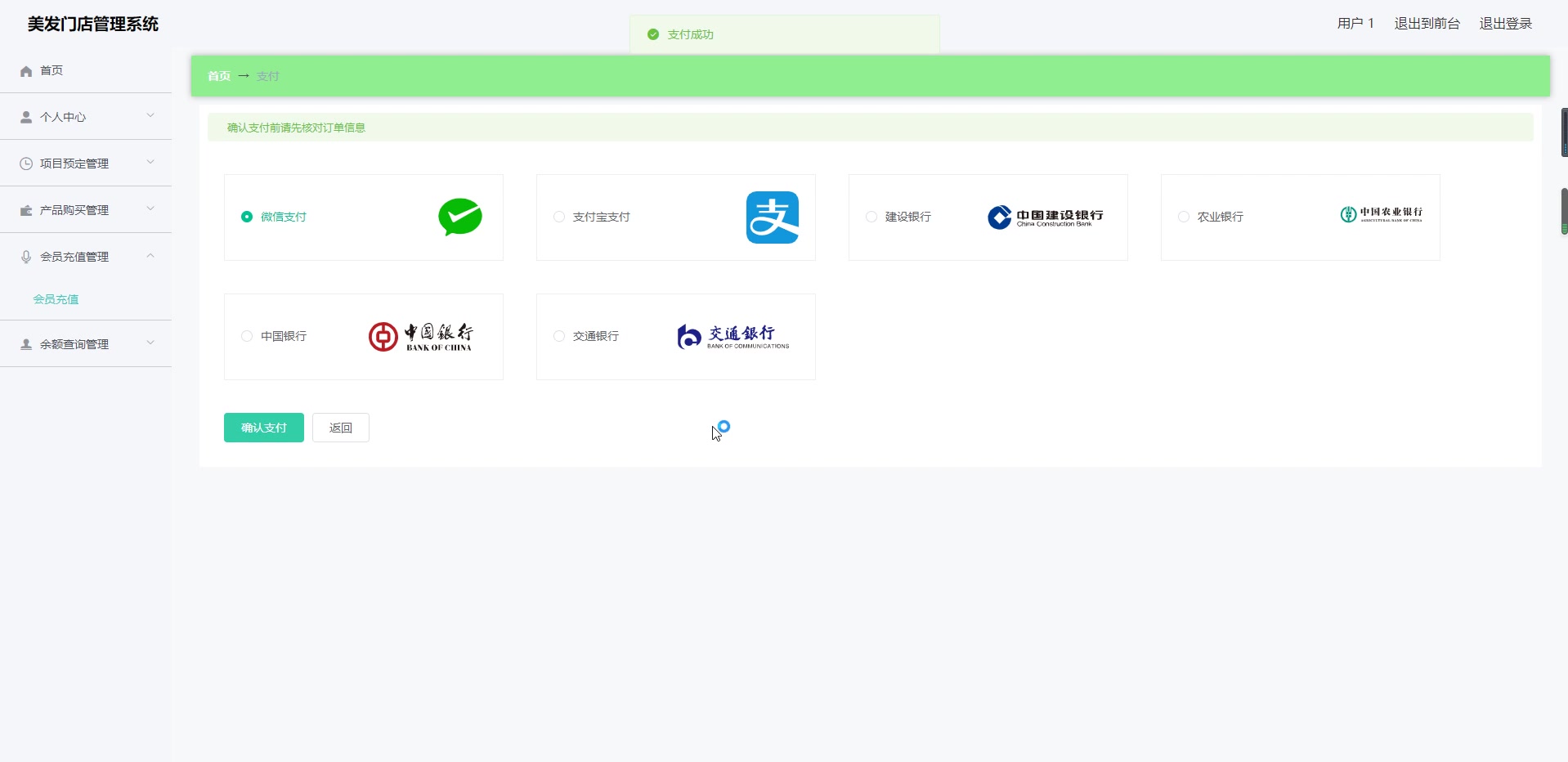Click the person icon beside 个人中心
Image resolution: width=1568 pixels, height=762 pixels.
pos(26,117)
